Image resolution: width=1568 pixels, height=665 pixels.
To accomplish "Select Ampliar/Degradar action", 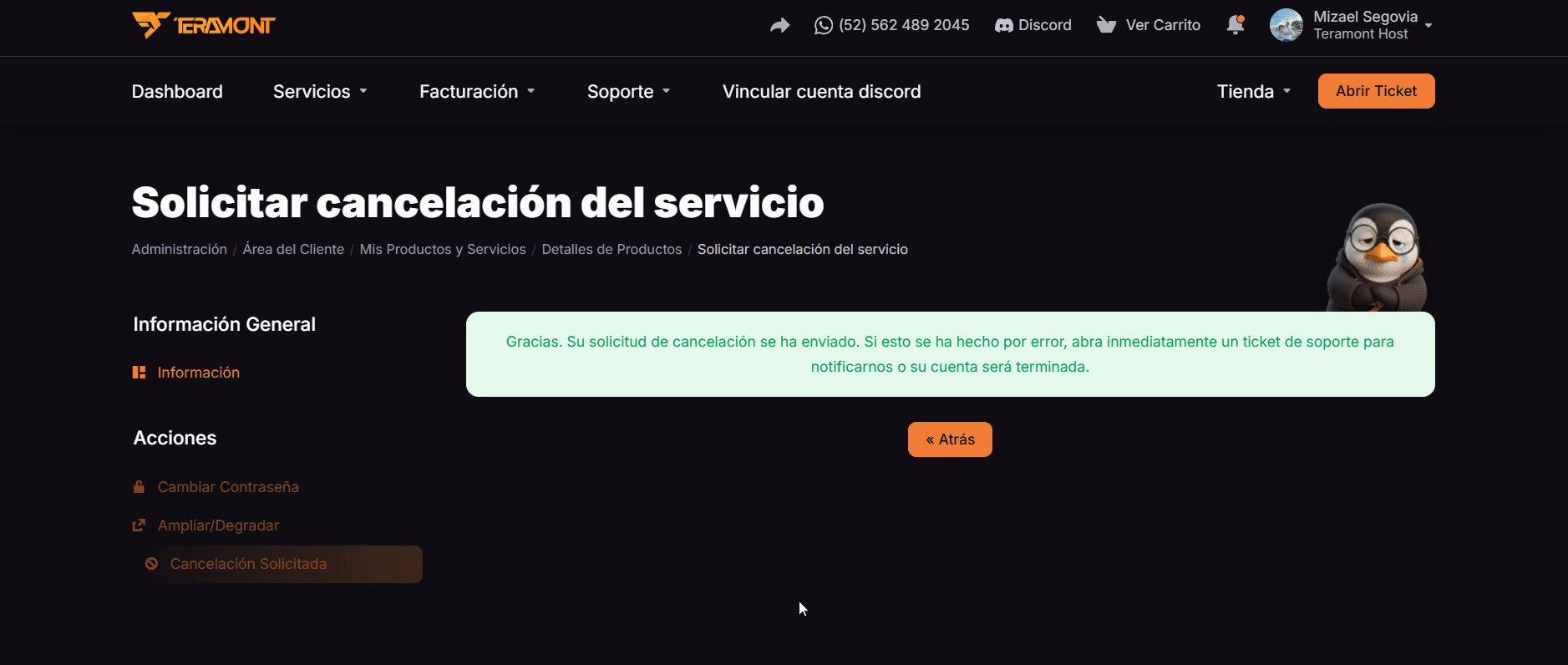I will (x=218, y=525).
